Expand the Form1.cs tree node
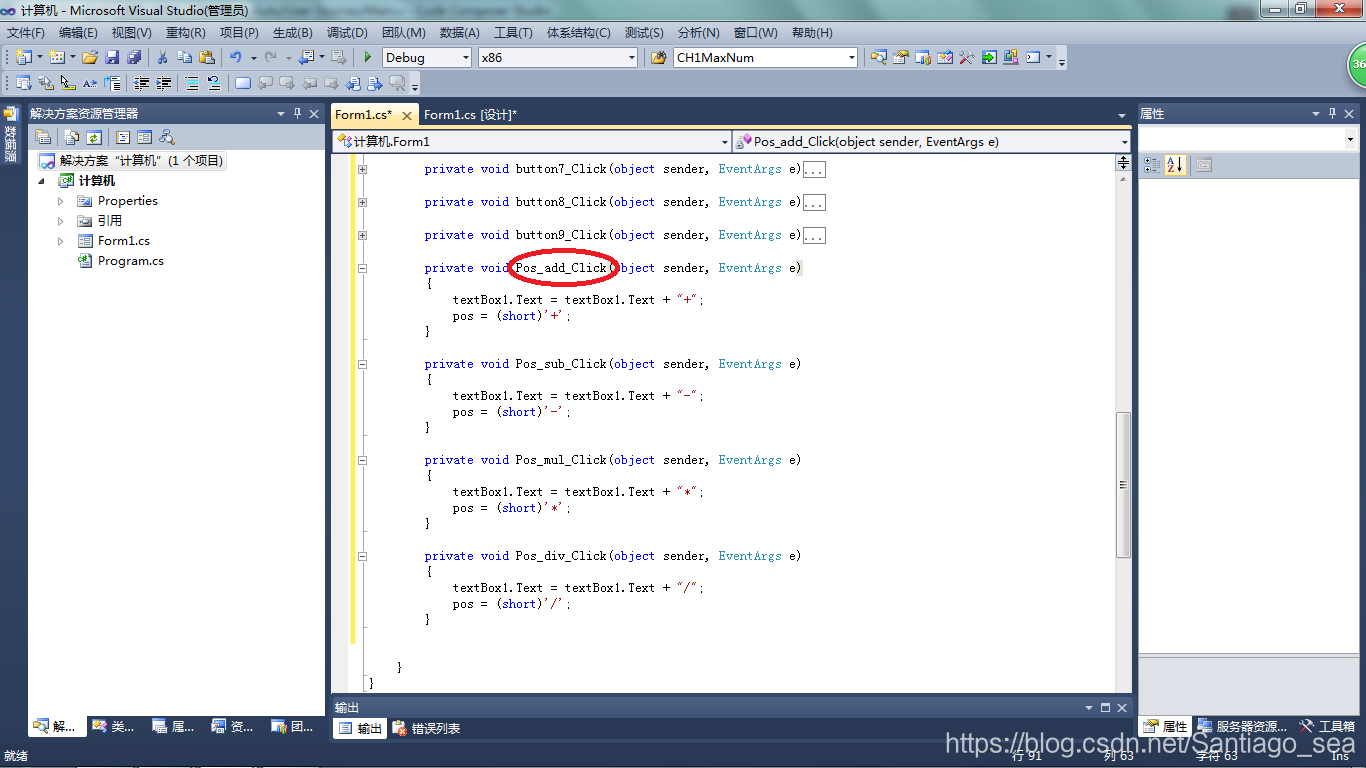The image size is (1366, 768). coord(61,241)
